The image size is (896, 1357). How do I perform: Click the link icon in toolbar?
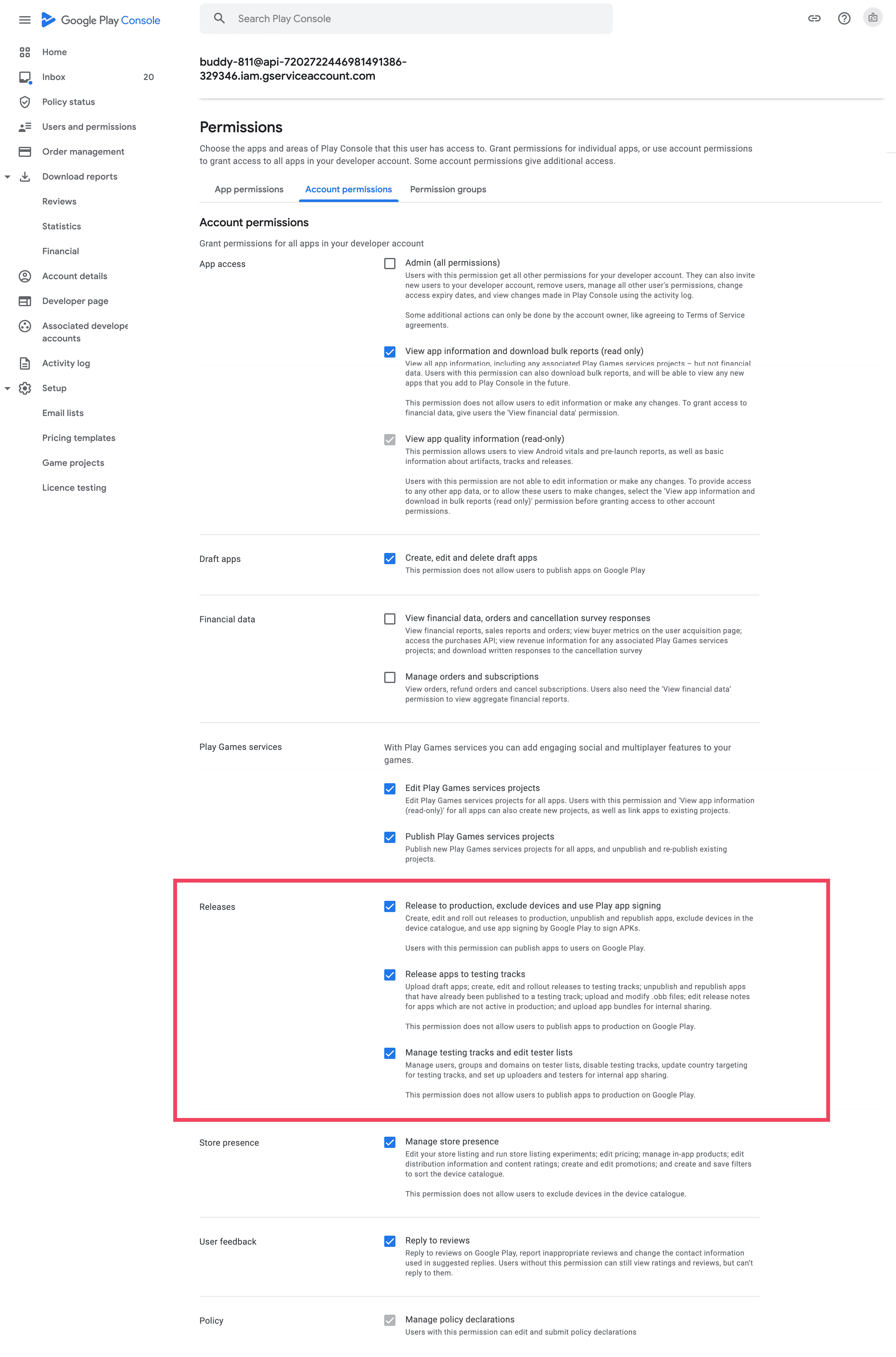pos(816,18)
